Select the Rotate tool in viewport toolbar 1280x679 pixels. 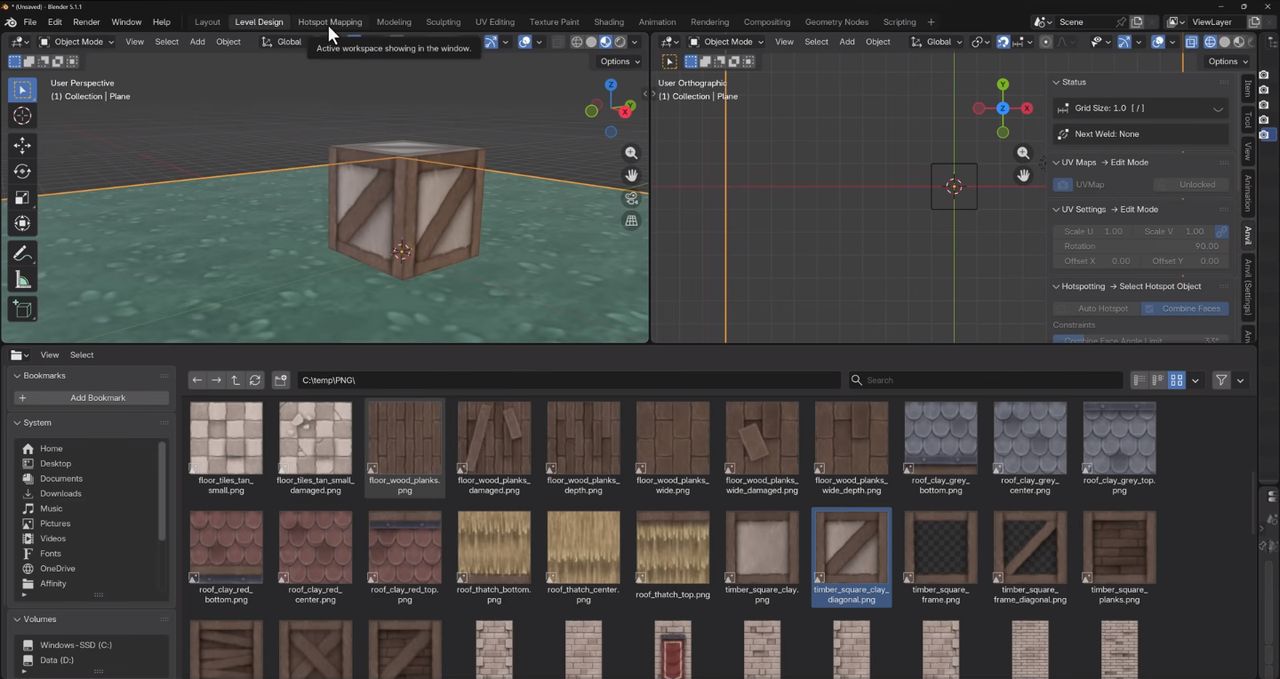coord(22,172)
